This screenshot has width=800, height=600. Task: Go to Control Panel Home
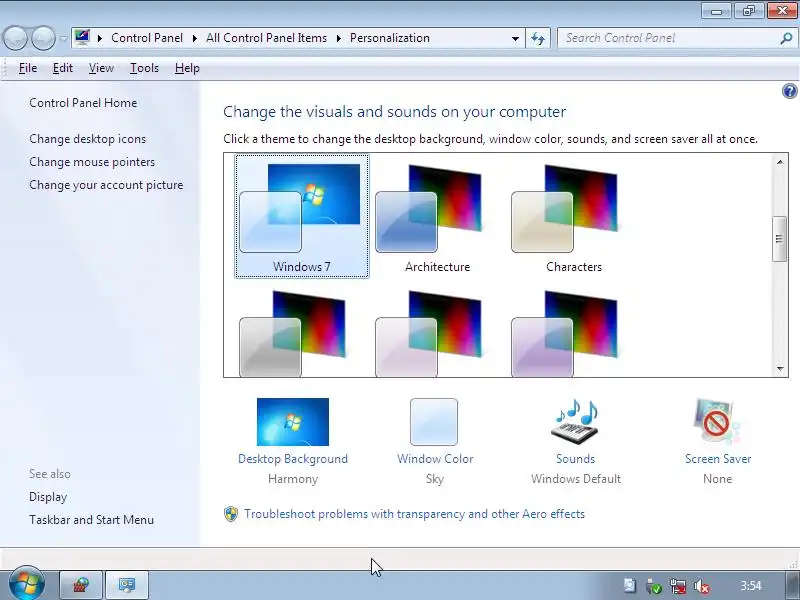tap(83, 103)
